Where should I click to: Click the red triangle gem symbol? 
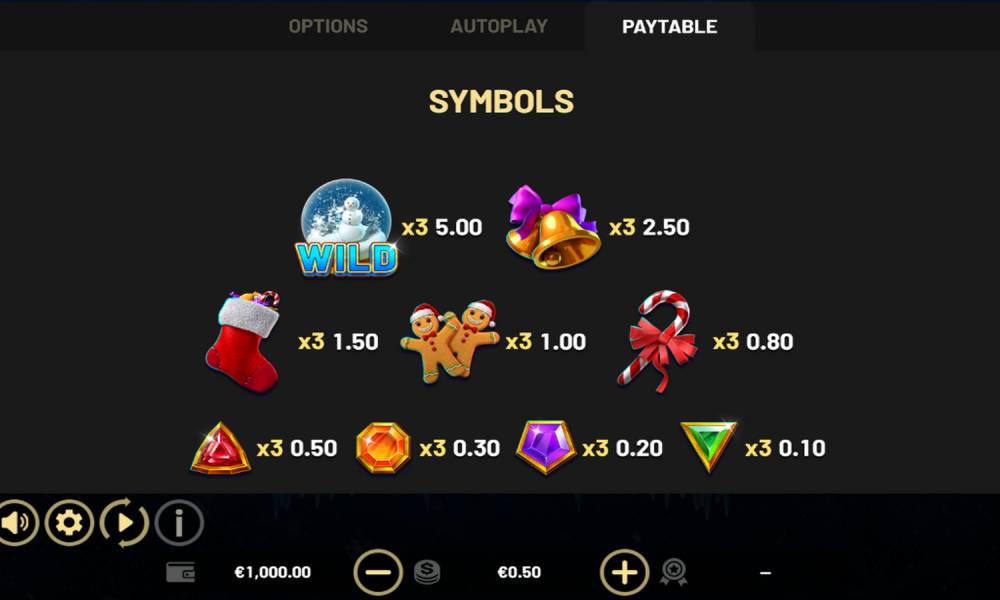[x=221, y=448]
